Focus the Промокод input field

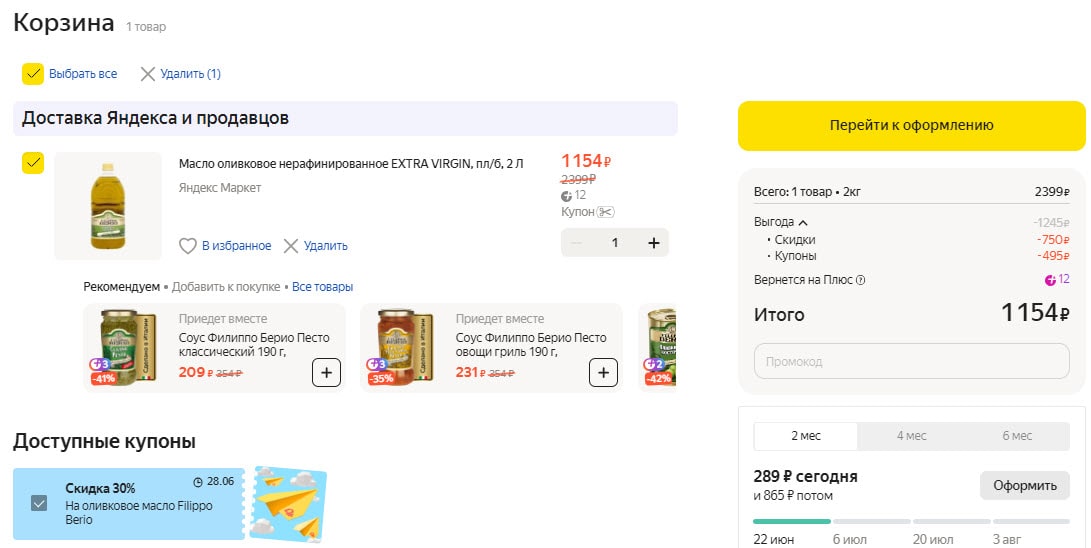pyautogui.click(x=911, y=361)
